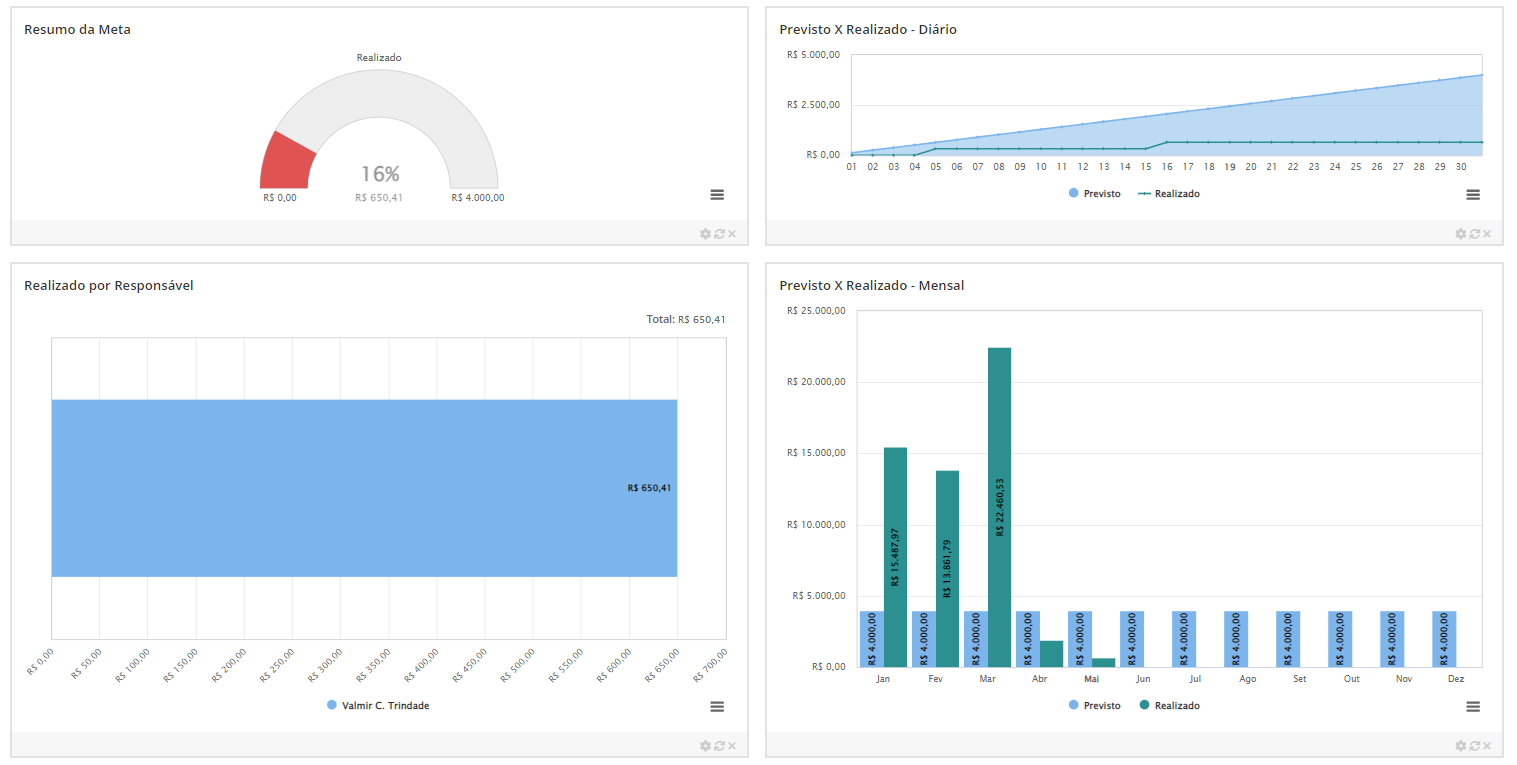Toggle Realizado series in the Mensal chart legend
This screenshot has height=765, width=1517.
point(1169,706)
